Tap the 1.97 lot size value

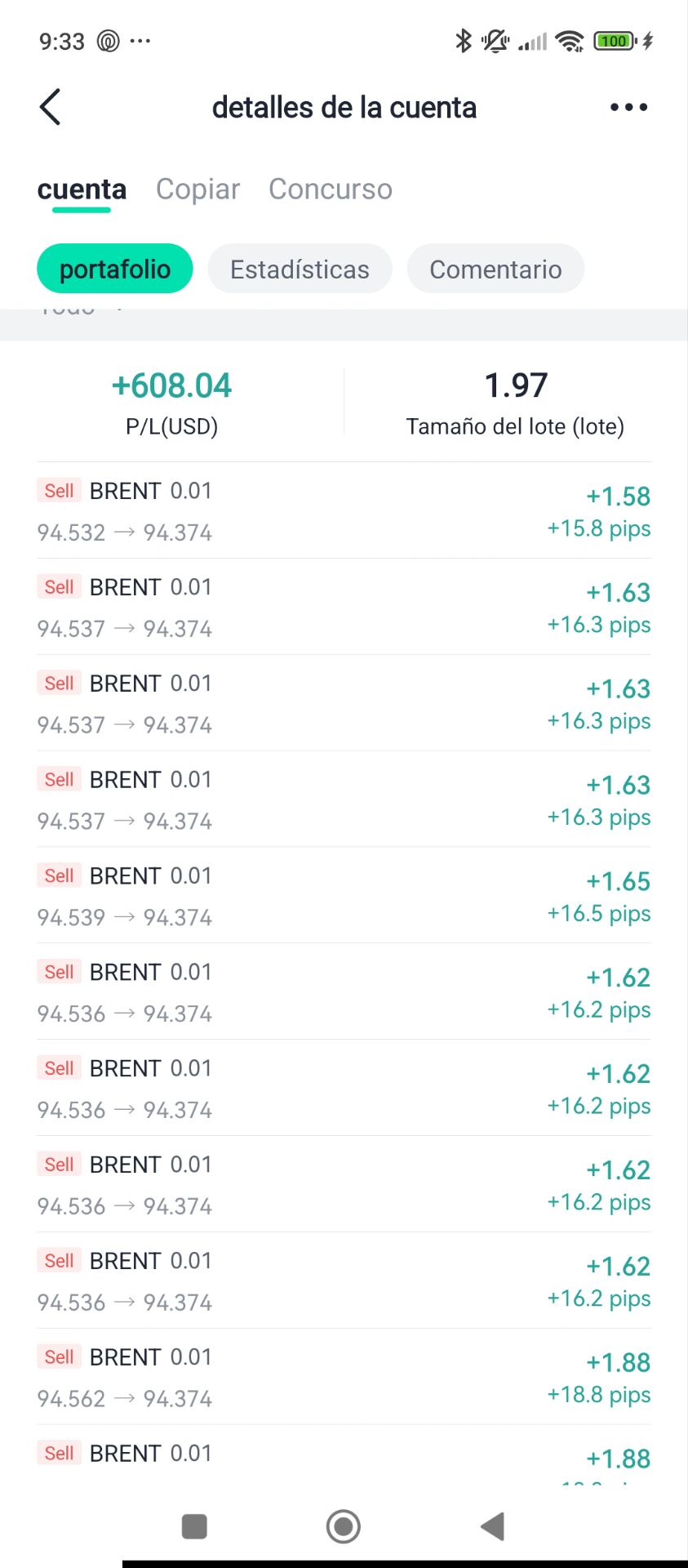(x=515, y=385)
